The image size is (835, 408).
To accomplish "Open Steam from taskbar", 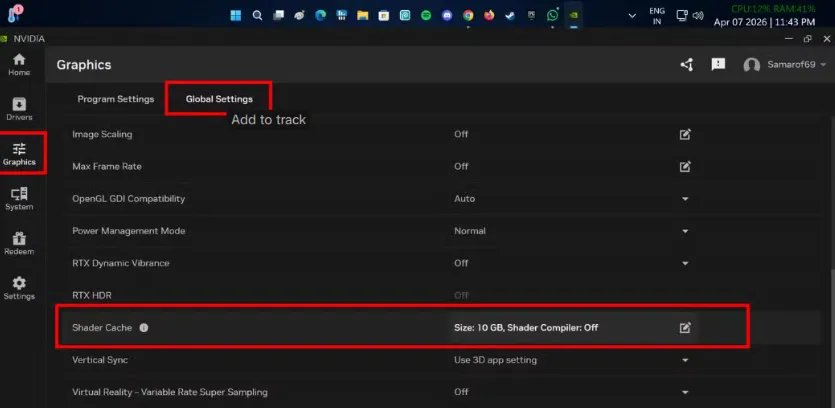I will [510, 15].
